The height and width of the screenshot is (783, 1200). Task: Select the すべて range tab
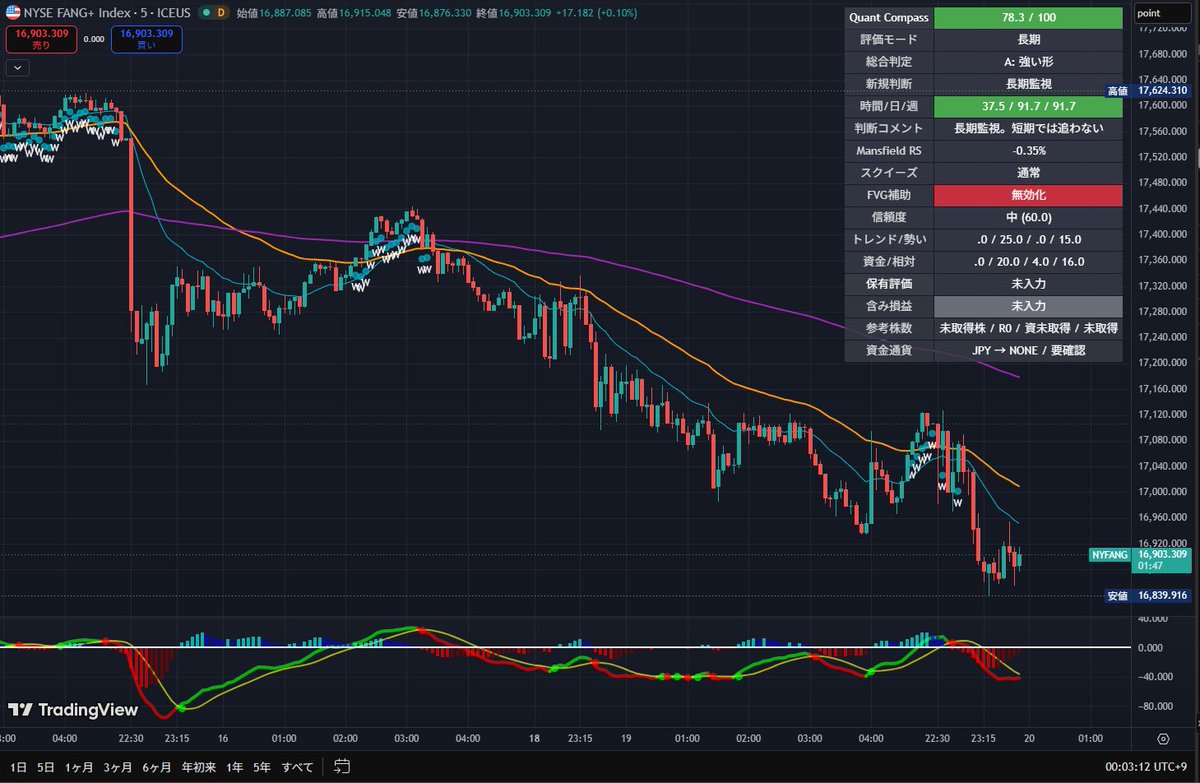298,767
